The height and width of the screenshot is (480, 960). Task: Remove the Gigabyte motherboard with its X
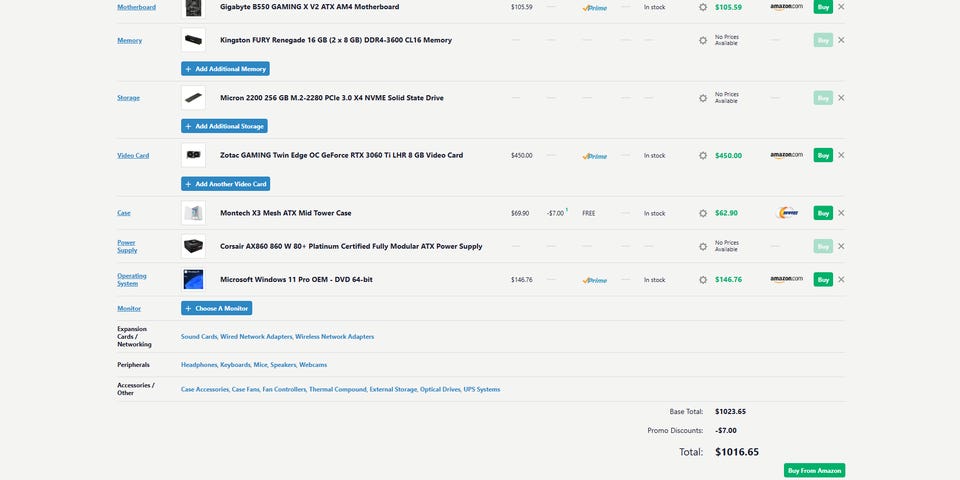[x=841, y=7]
